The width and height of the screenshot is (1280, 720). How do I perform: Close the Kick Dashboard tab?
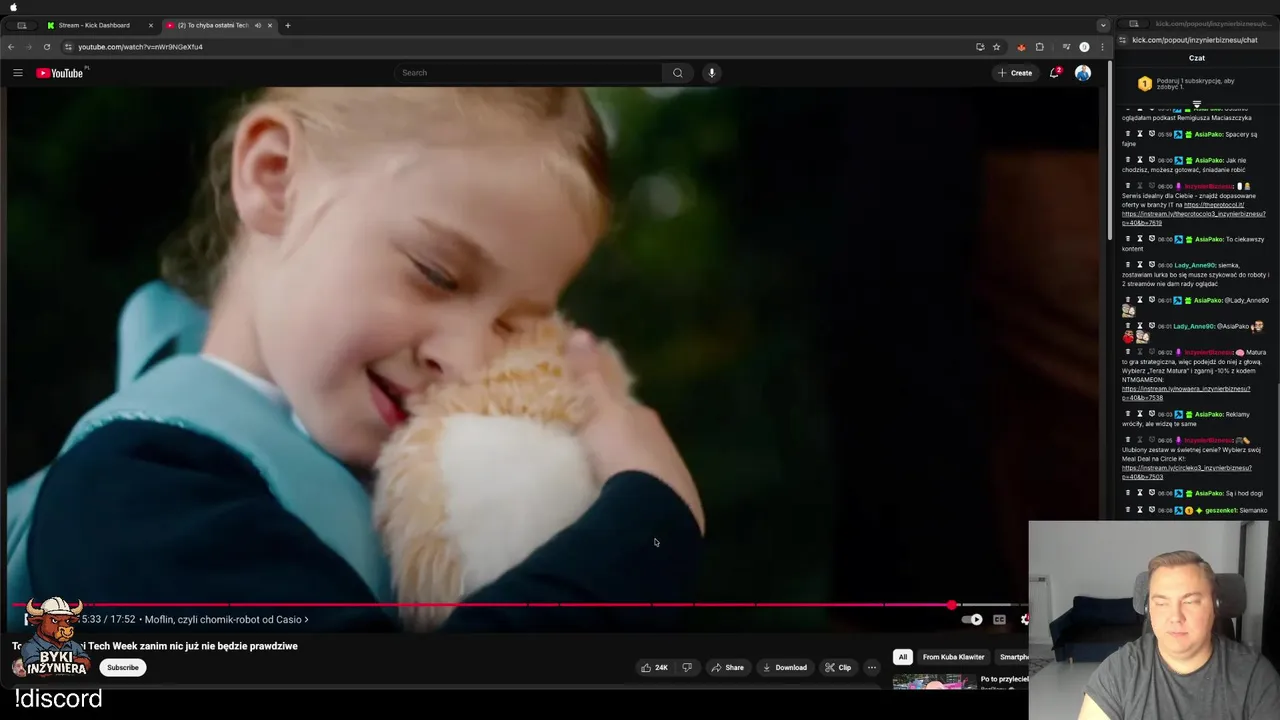click(151, 25)
